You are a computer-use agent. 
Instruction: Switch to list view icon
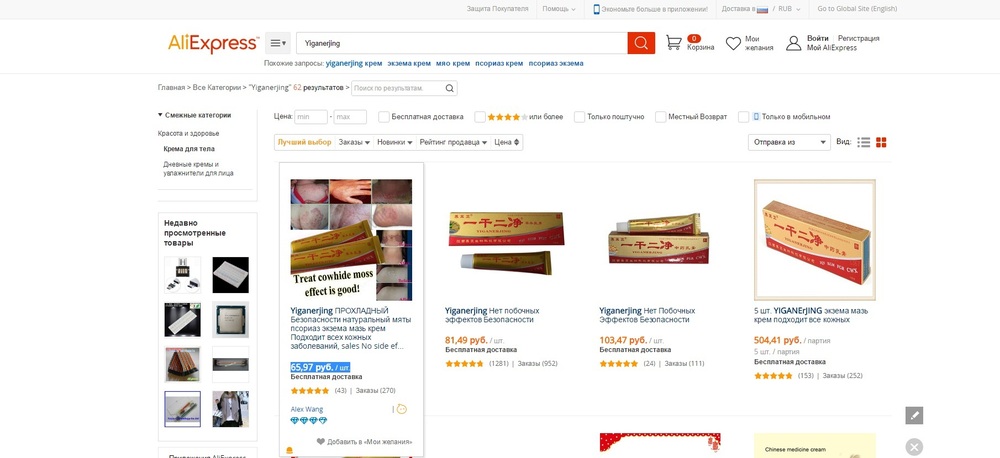864,142
